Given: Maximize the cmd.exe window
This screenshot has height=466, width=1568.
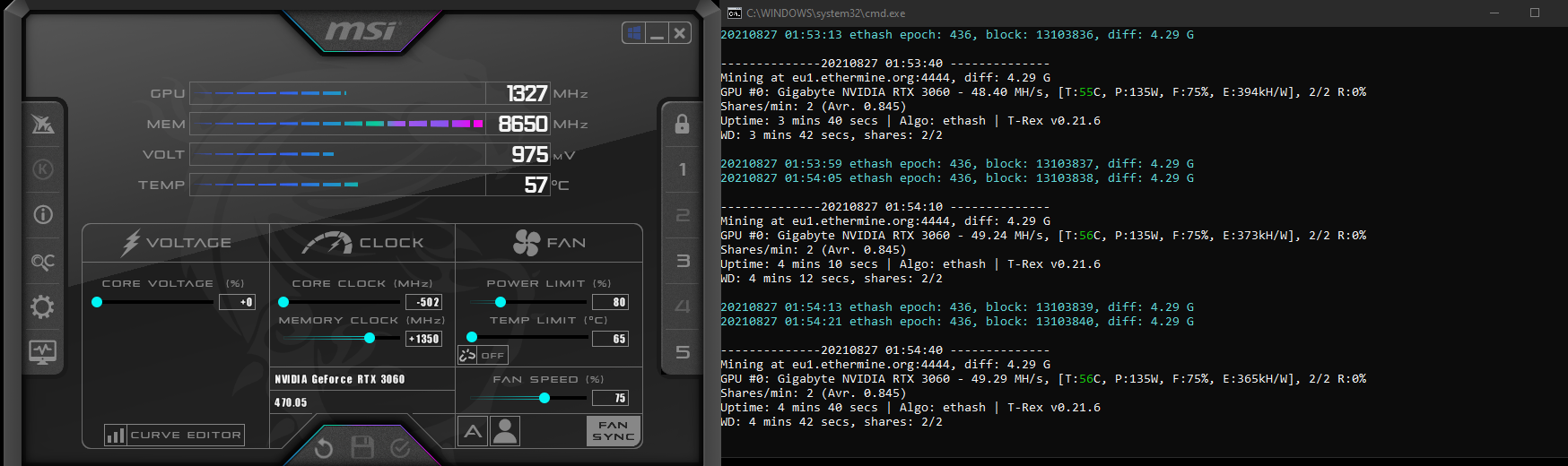Looking at the screenshot, I should pyautogui.click(x=1535, y=13).
